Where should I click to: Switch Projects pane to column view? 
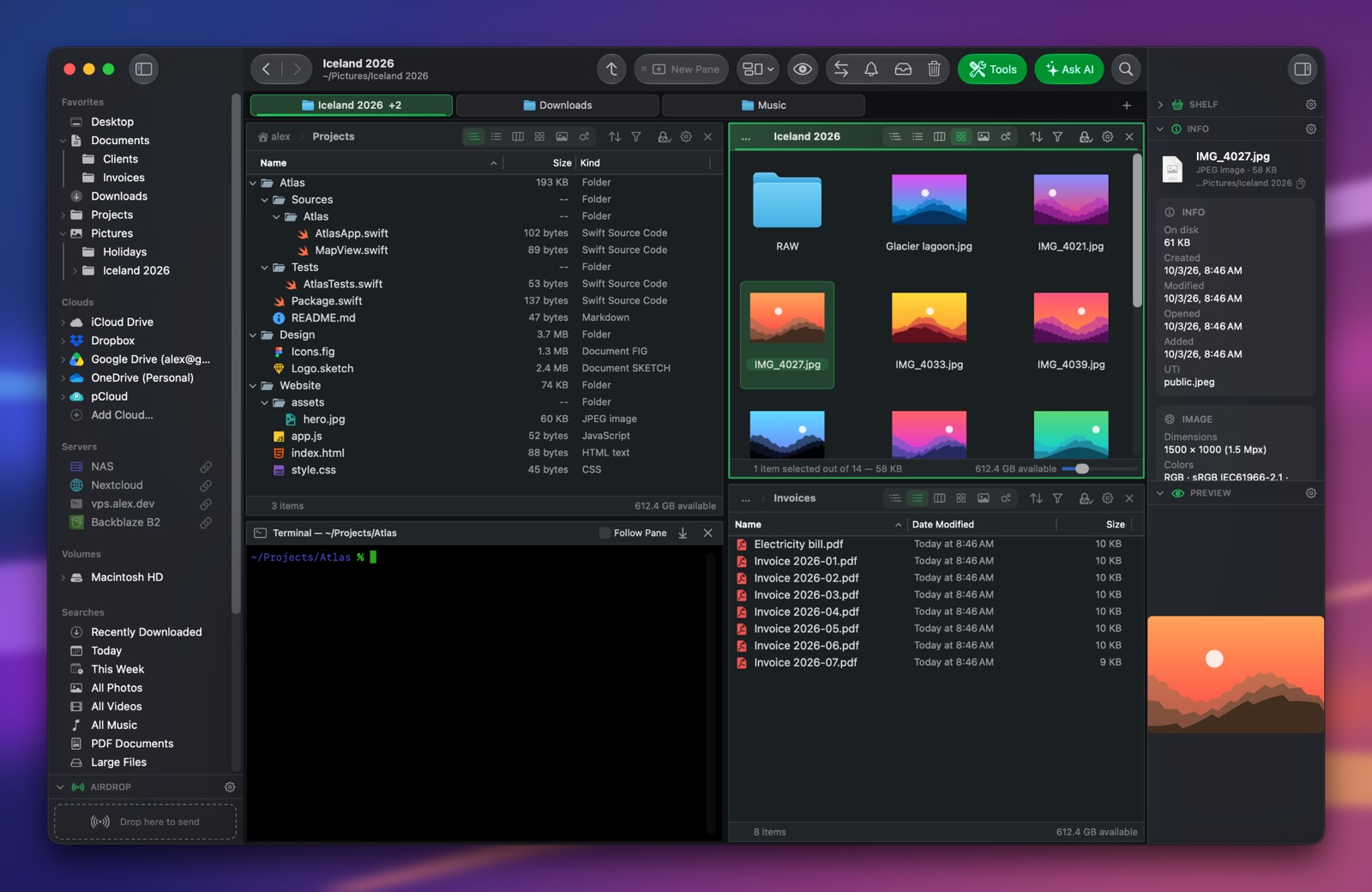(x=518, y=136)
